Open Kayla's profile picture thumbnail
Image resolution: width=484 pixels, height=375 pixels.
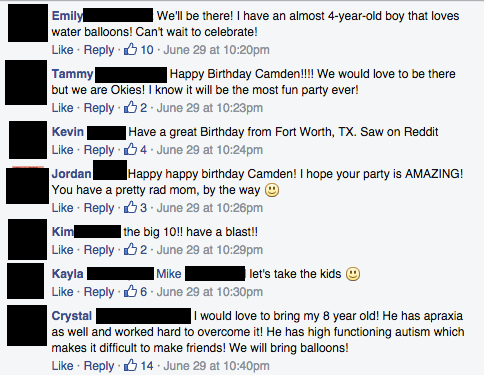(x=26, y=281)
